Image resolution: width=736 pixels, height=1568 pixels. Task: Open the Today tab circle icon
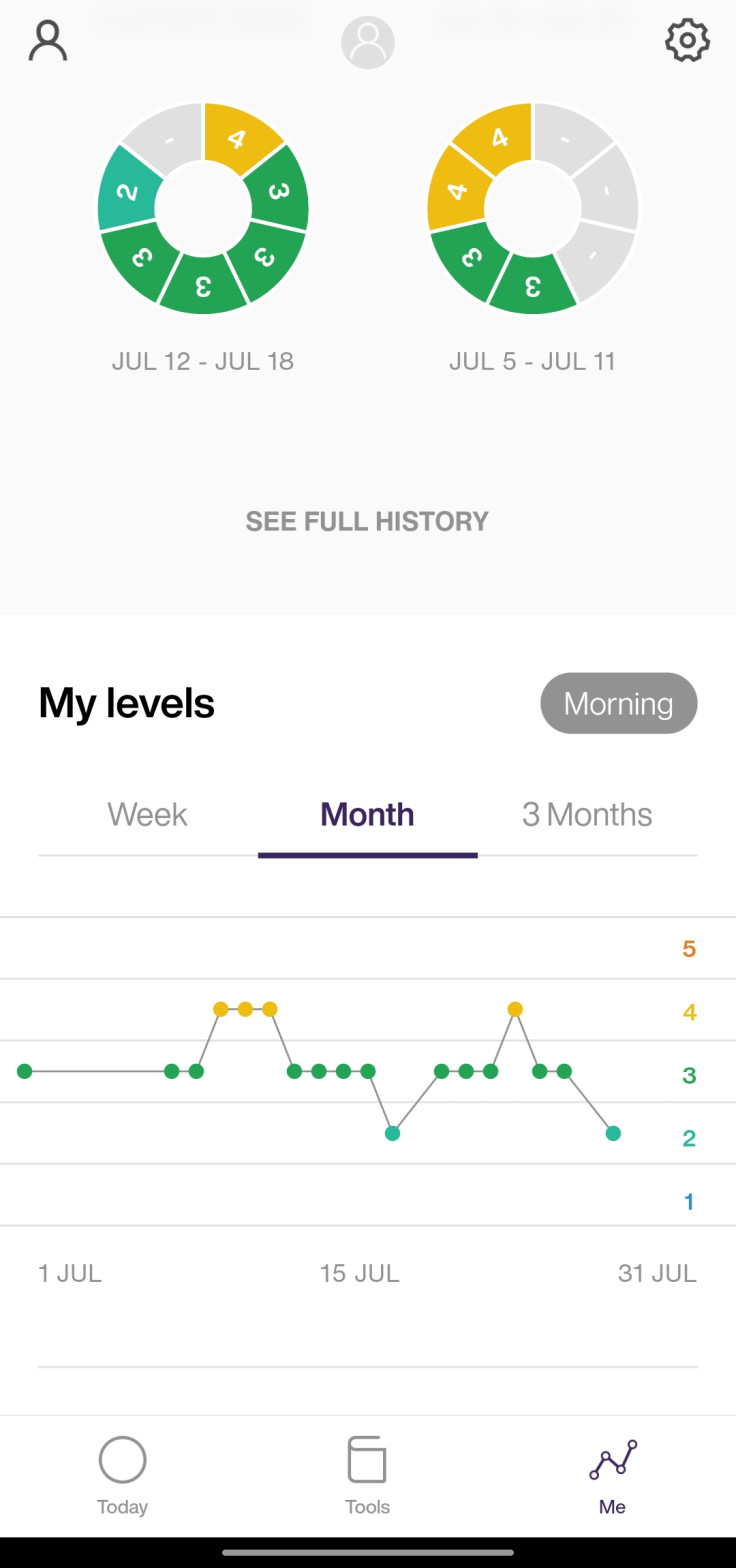123,1460
